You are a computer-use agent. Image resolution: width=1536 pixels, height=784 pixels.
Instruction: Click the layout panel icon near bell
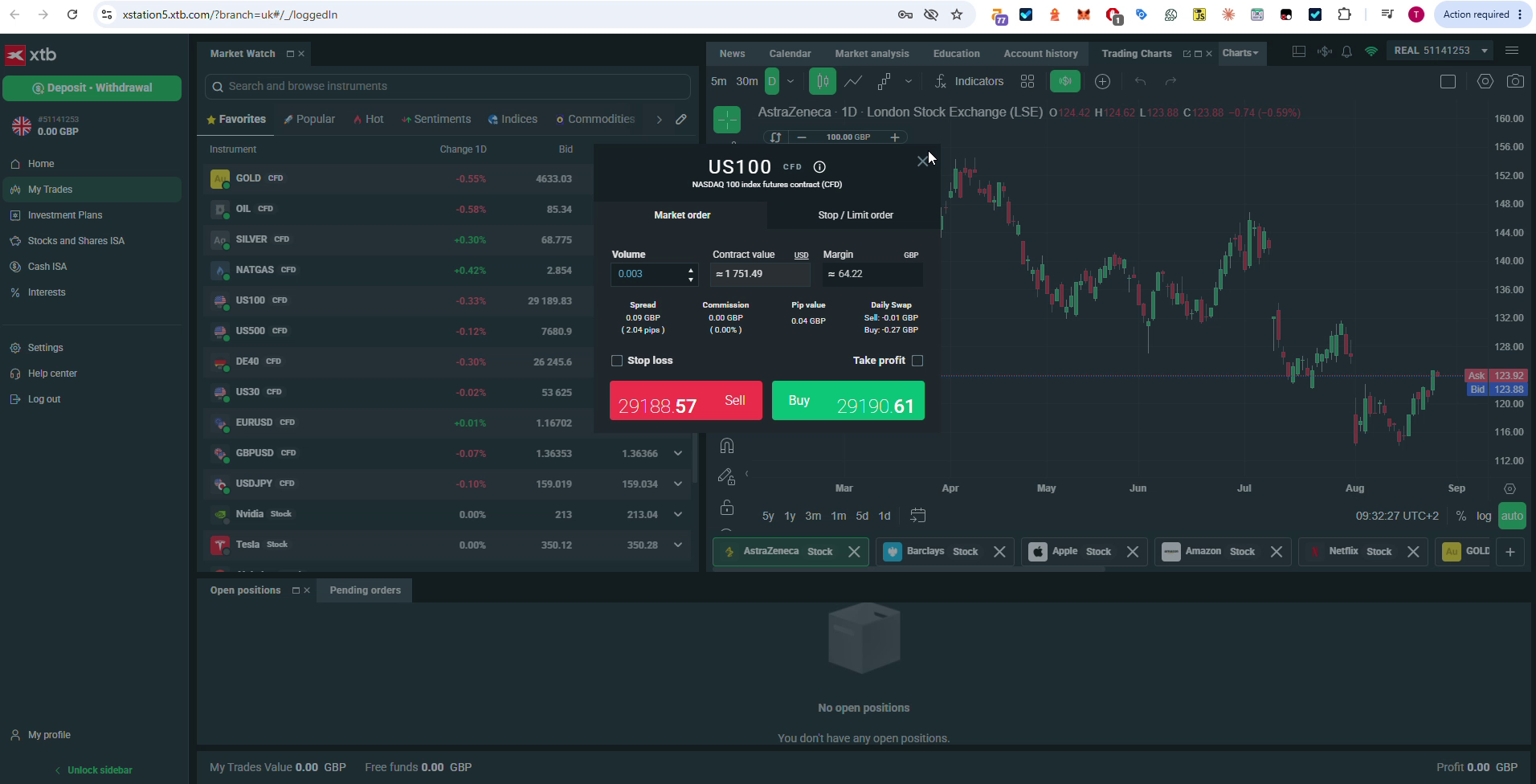pos(1298,51)
